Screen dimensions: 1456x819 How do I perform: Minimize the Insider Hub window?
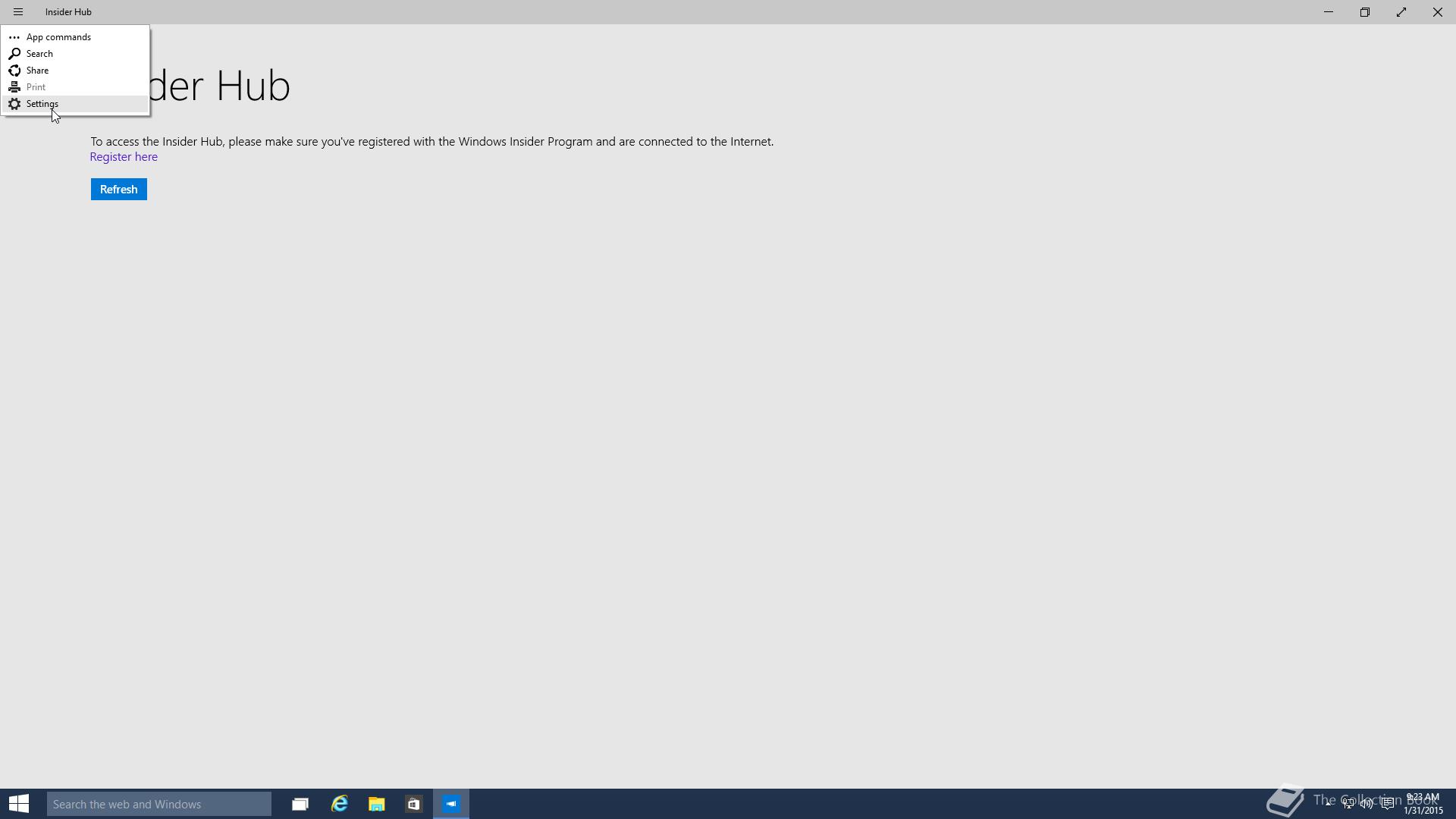click(1329, 12)
